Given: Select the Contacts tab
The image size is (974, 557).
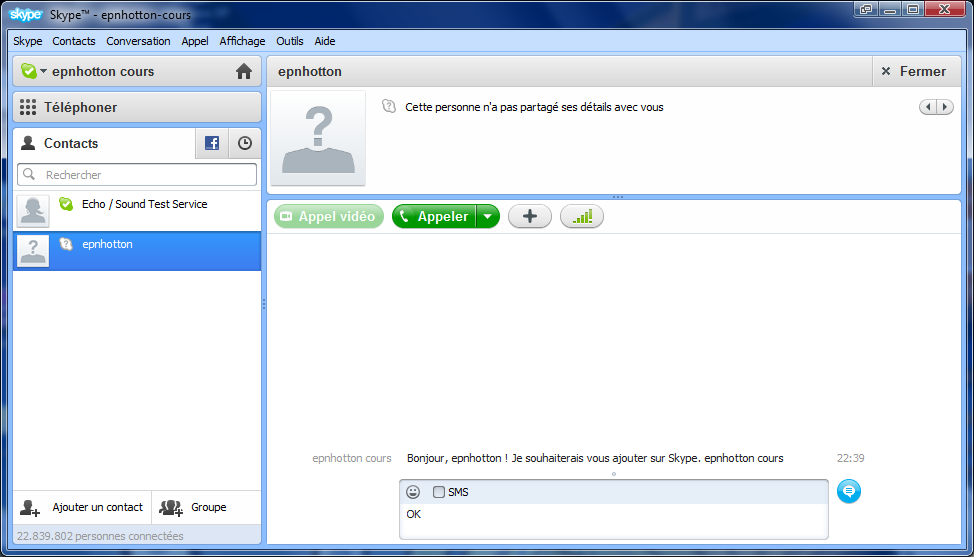Looking at the screenshot, I should pos(104,143).
